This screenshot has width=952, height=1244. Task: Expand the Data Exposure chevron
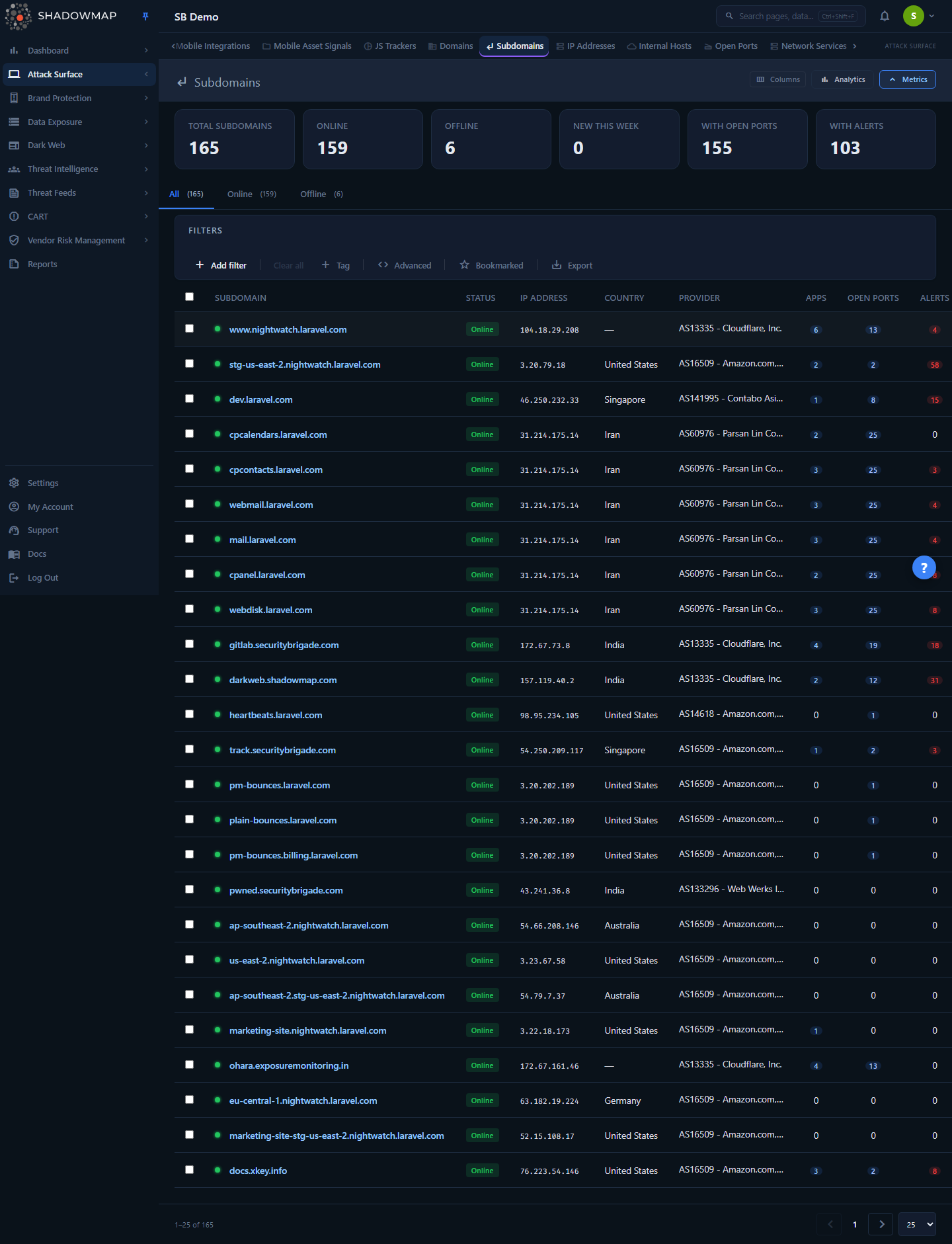(146, 122)
